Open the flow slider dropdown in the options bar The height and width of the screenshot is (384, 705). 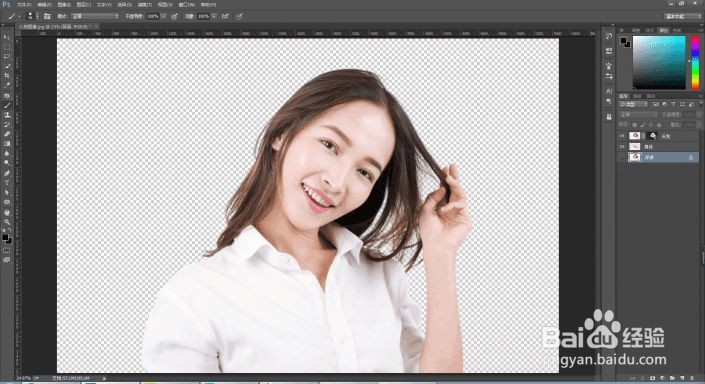(214, 16)
